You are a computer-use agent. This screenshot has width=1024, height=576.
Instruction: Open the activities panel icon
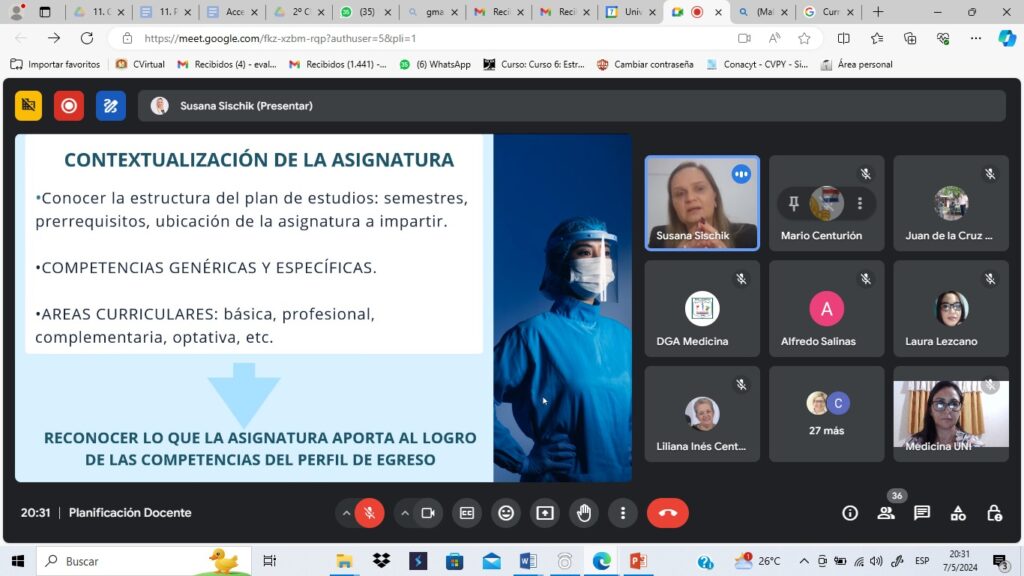[958, 513]
